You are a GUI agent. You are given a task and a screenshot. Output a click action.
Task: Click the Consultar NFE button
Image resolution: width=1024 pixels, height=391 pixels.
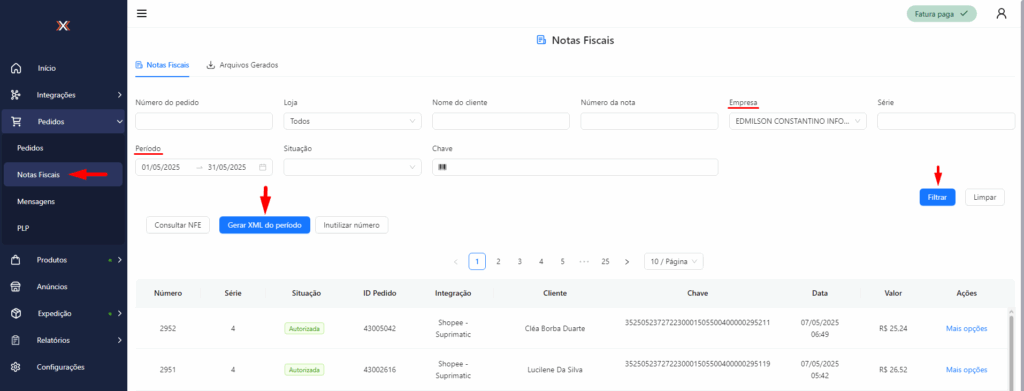coord(178,225)
